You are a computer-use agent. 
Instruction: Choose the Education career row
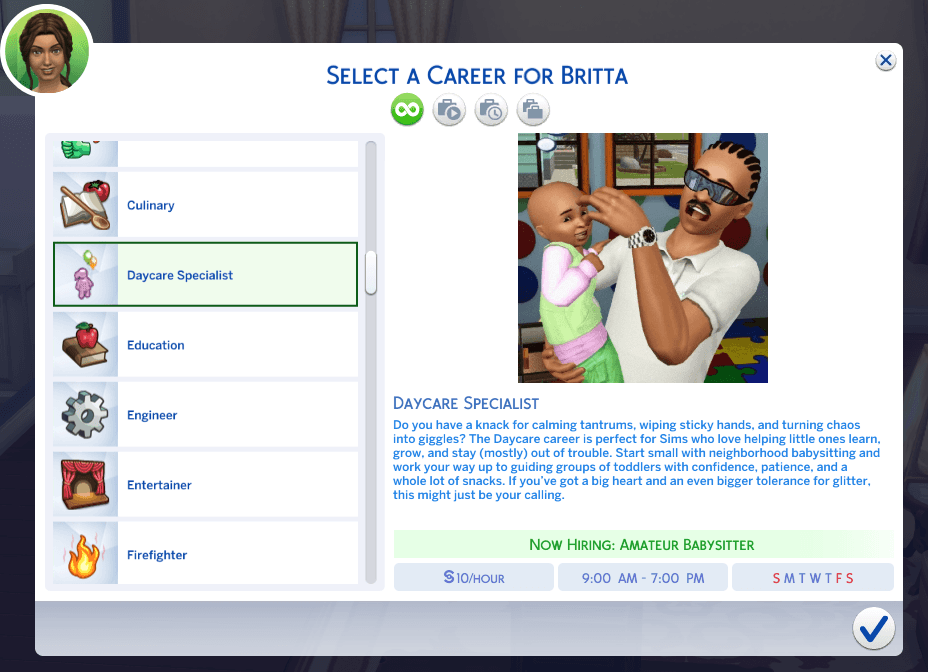[x=205, y=345]
